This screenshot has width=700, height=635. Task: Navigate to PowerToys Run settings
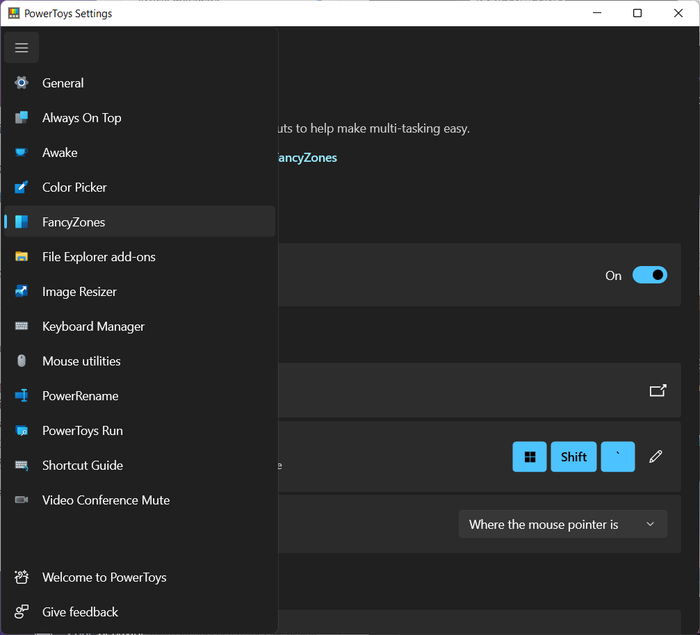[x=82, y=431]
